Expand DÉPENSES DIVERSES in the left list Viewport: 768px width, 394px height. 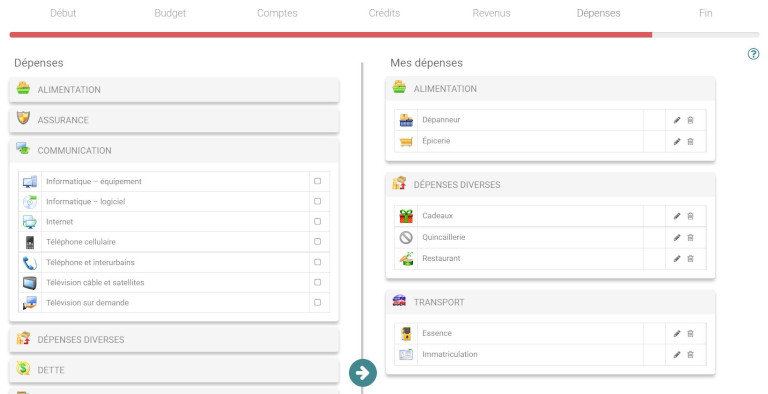(174, 340)
